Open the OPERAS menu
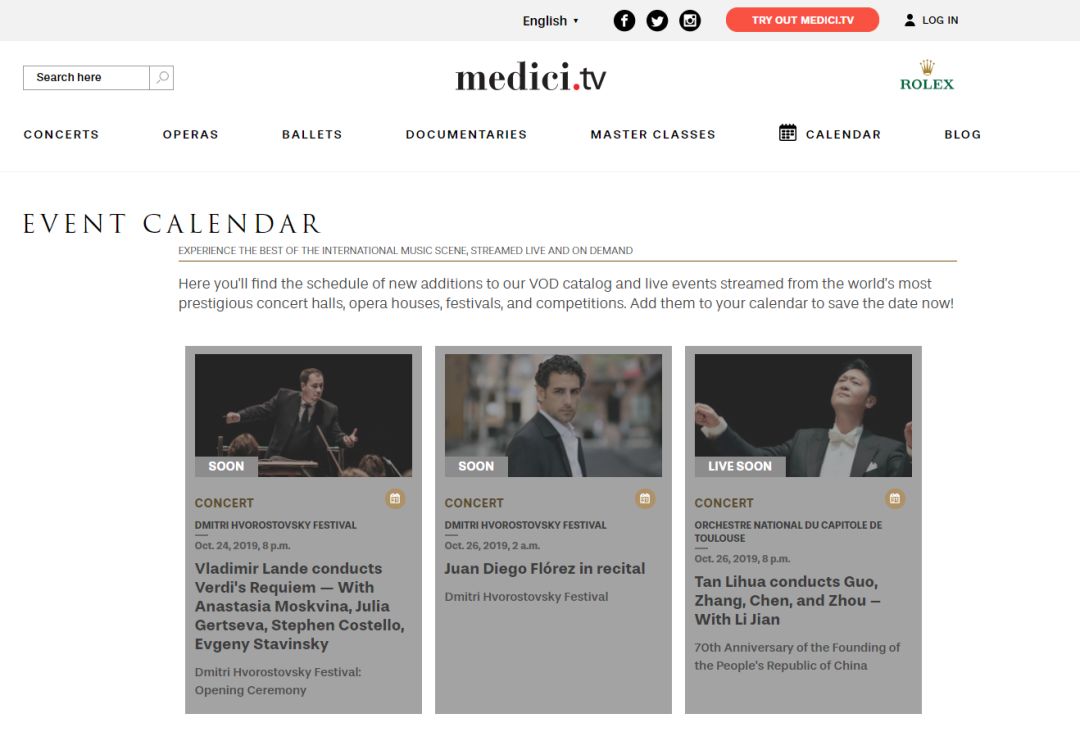The image size is (1080, 732). click(x=191, y=134)
